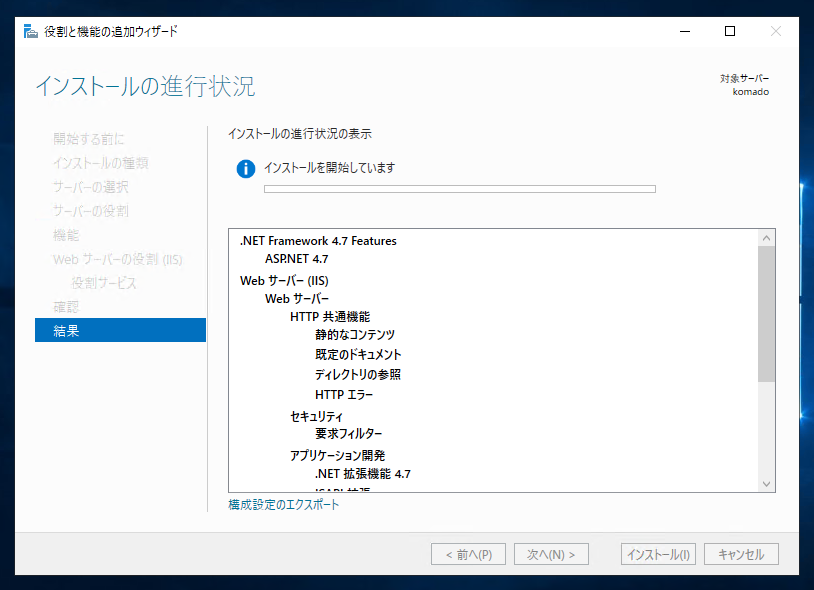Screen dimensions: 814x590
Task: Click scroll up arrow in feature list
Action: [x=766, y=238]
